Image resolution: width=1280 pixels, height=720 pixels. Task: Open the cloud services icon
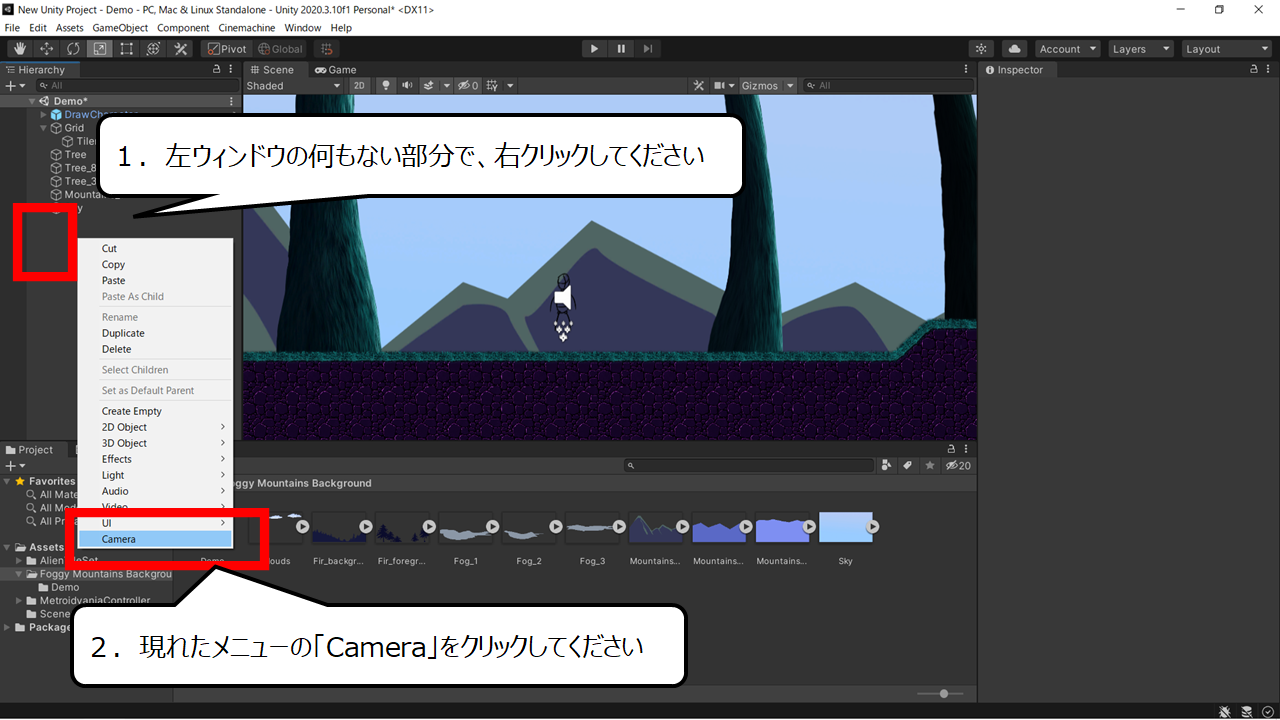(1014, 49)
